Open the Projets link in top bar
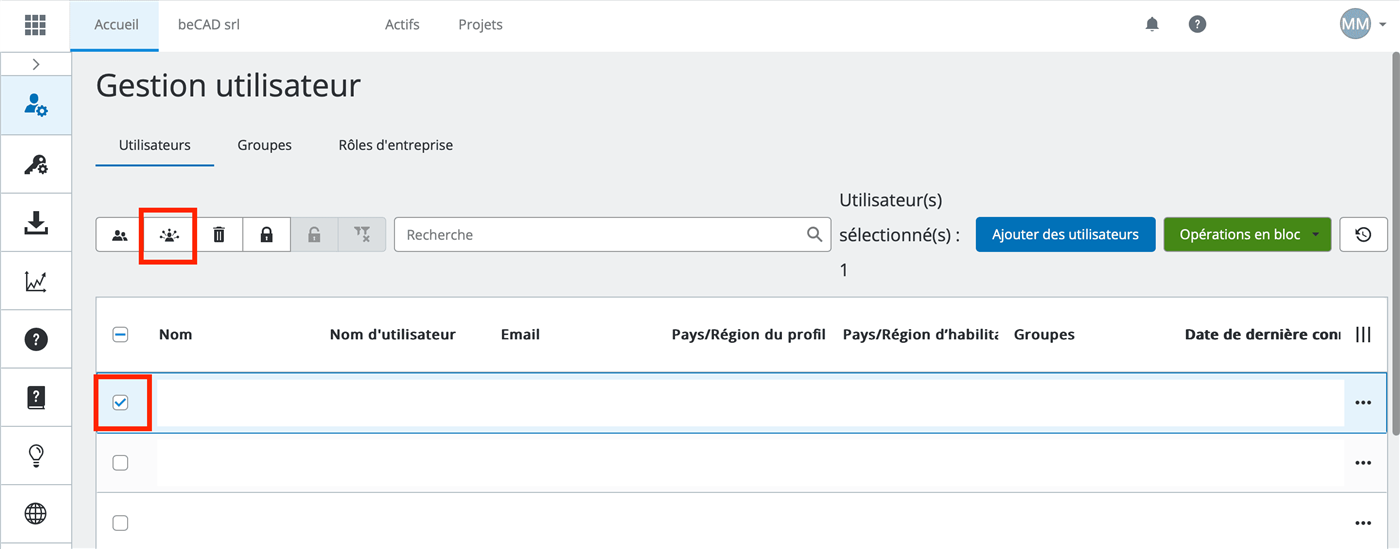The height and width of the screenshot is (549, 1400). click(480, 25)
